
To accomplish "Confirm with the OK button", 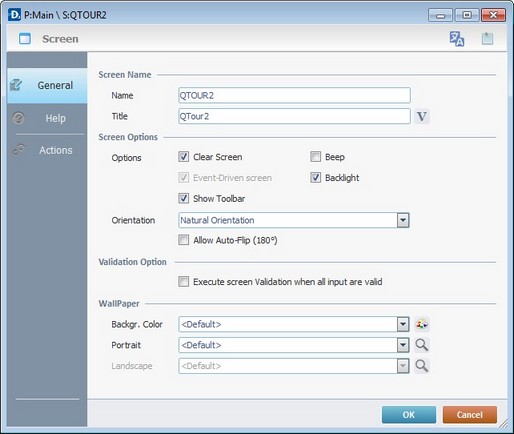I will 409,415.
